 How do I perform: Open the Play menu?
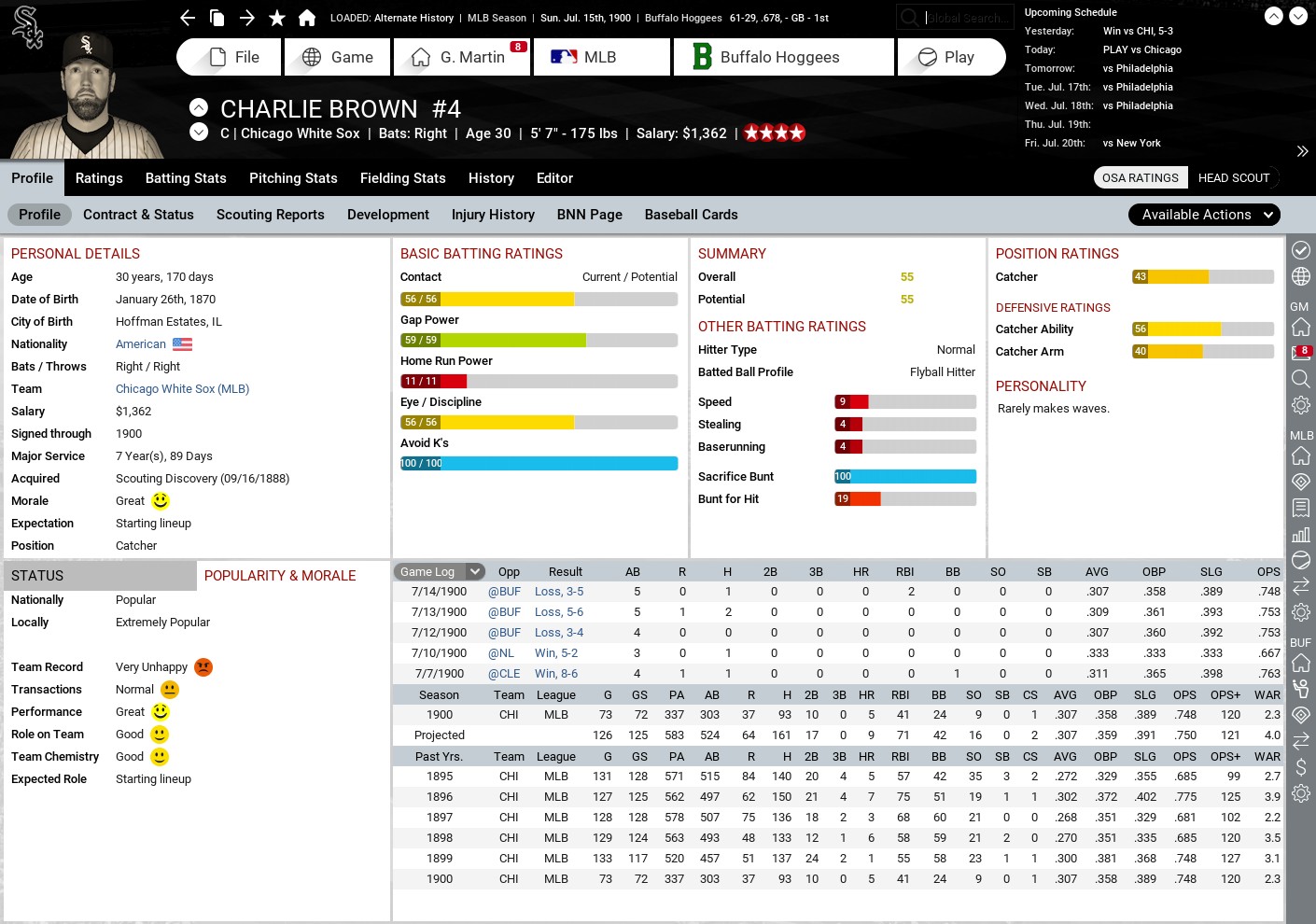pos(952,57)
